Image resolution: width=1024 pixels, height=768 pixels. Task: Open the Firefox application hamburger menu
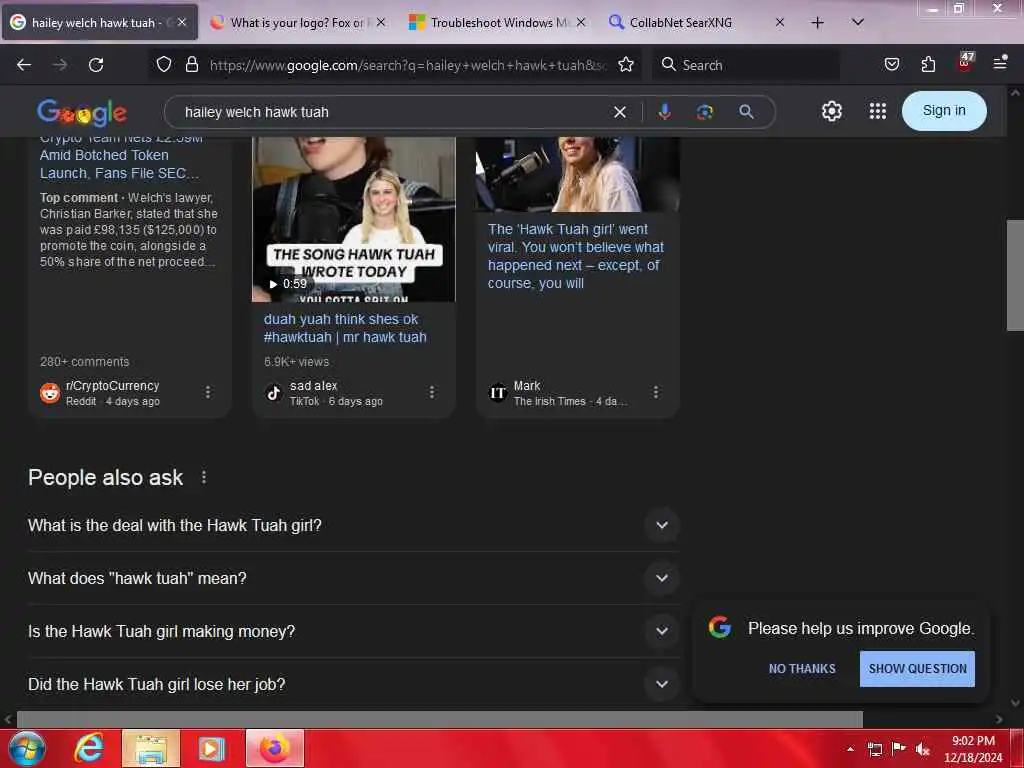(x=1000, y=63)
